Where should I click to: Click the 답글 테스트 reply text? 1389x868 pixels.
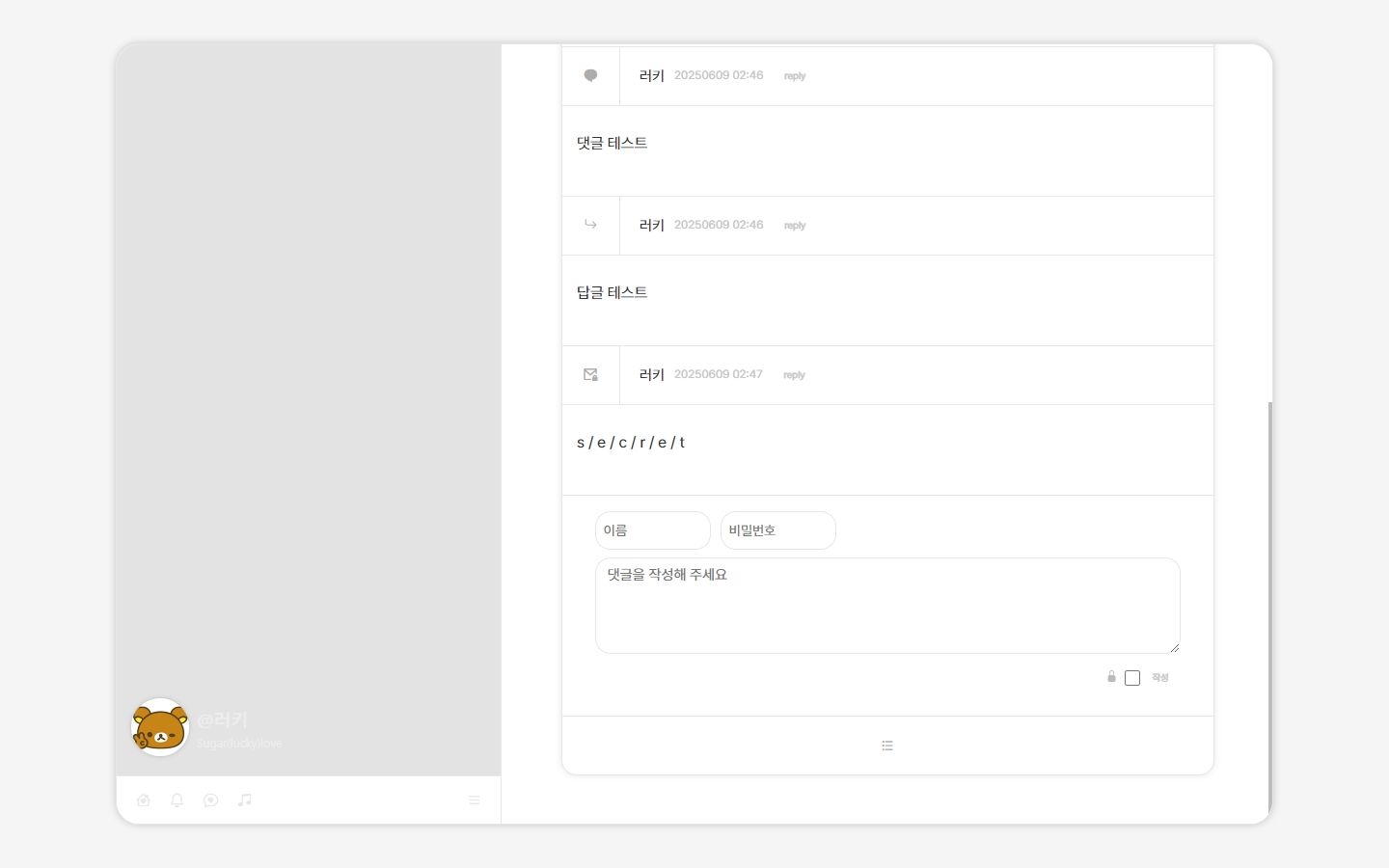pos(612,292)
